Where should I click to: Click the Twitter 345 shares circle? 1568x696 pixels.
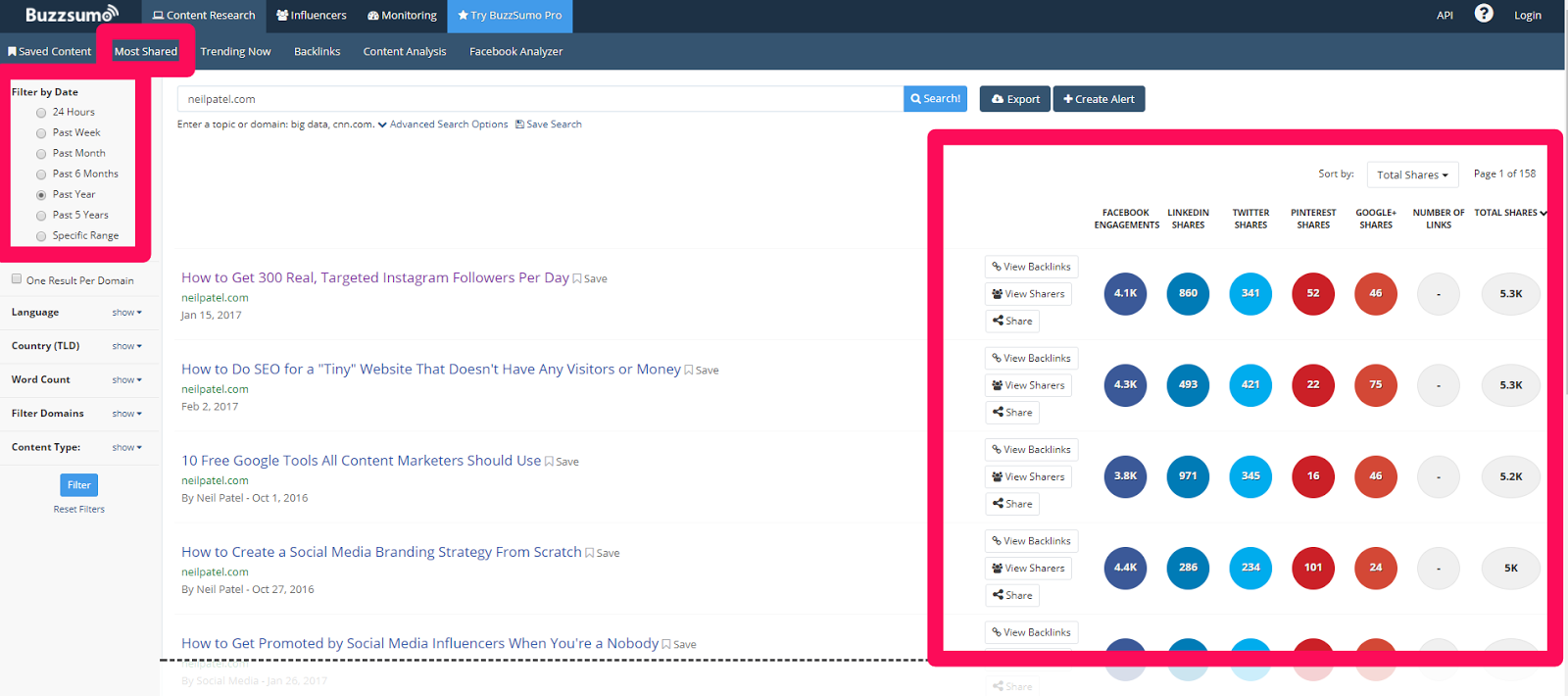pyautogui.click(x=1250, y=476)
